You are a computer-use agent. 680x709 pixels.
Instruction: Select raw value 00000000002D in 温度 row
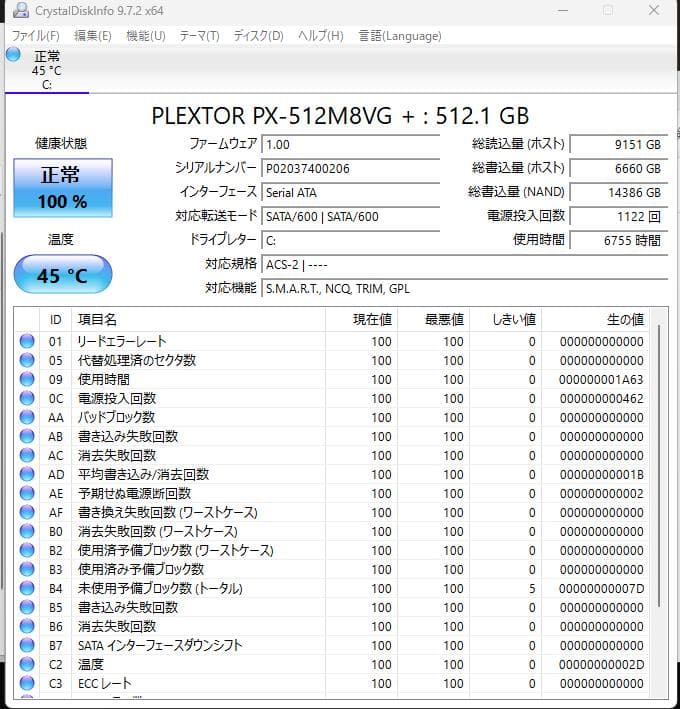(601, 664)
